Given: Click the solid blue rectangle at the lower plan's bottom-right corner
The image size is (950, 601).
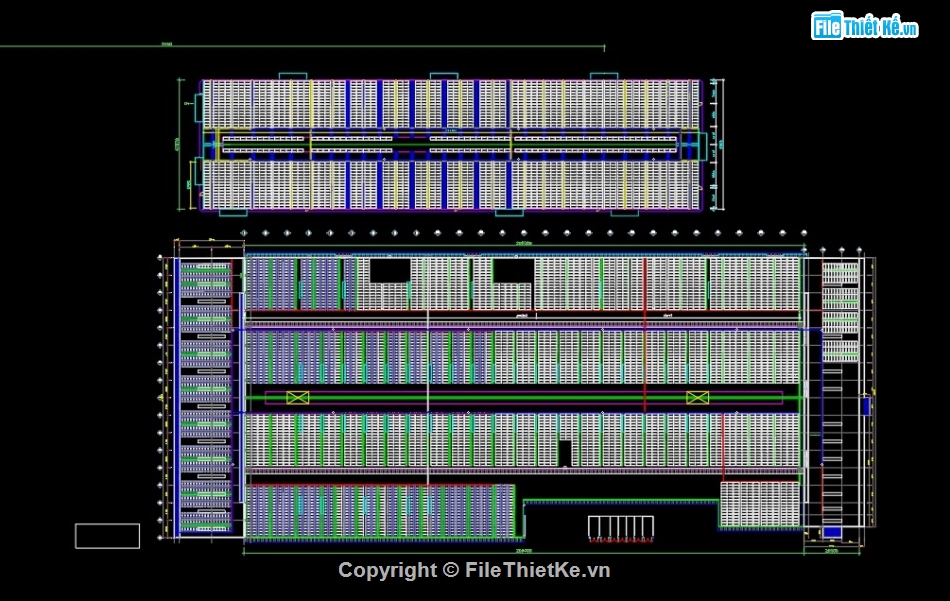Looking at the screenshot, I should (832, 533).
